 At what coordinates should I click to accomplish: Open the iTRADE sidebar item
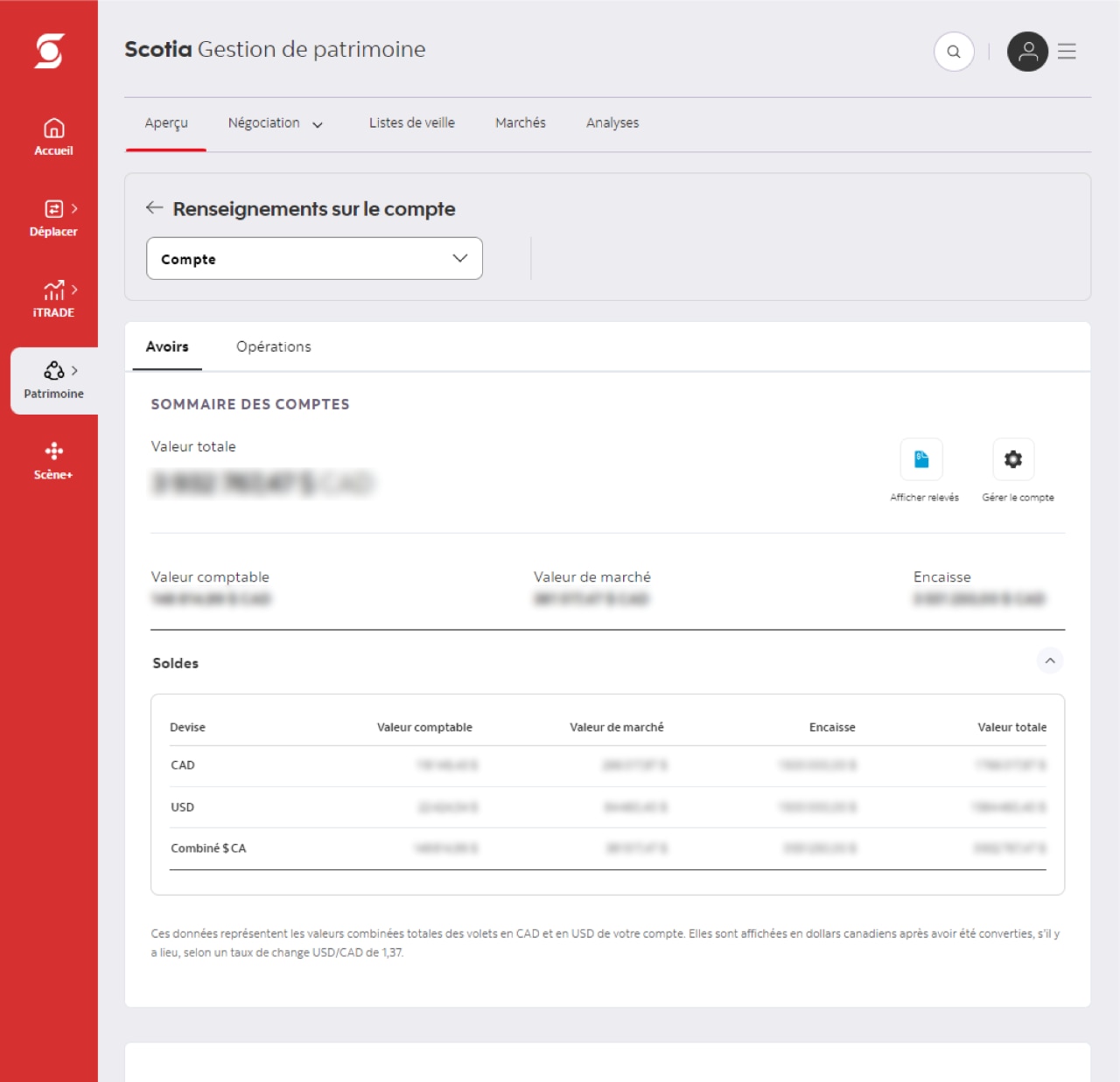pyautogui.click(x=53, y=299)
